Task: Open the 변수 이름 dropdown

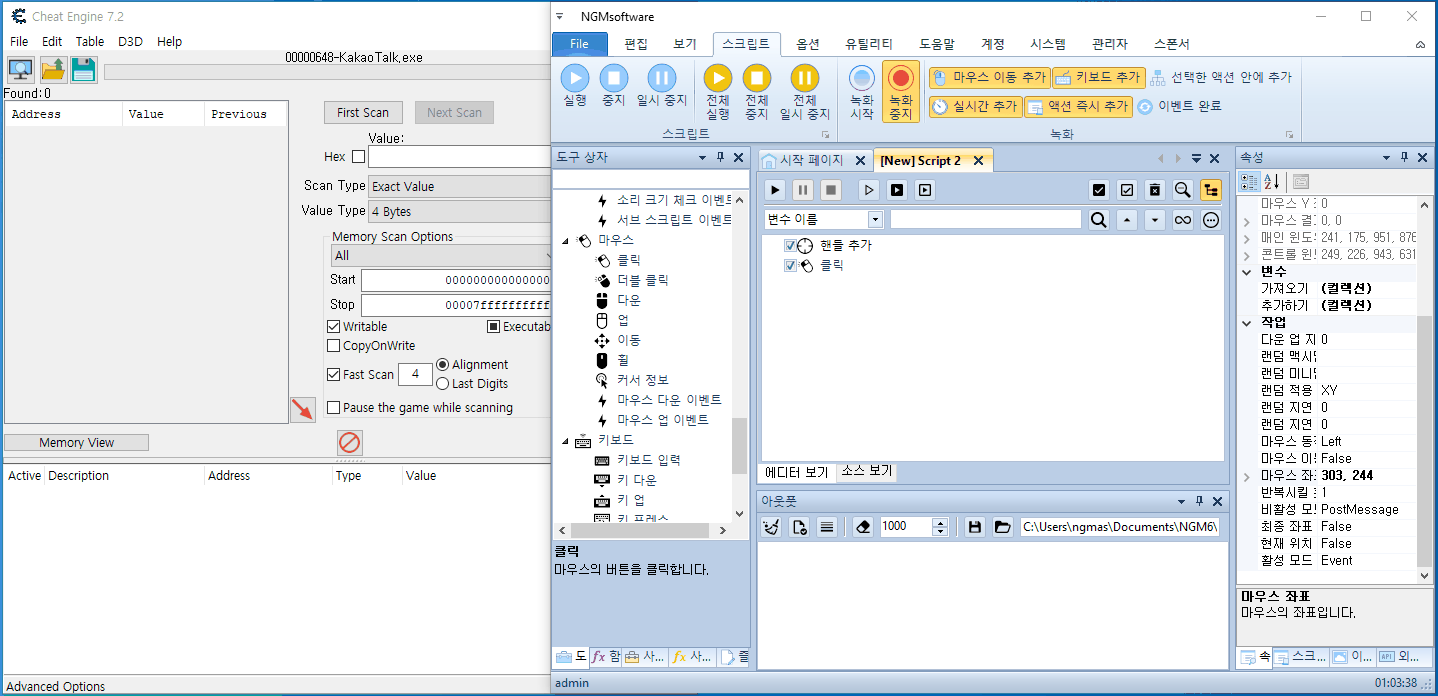Action: 876,220
